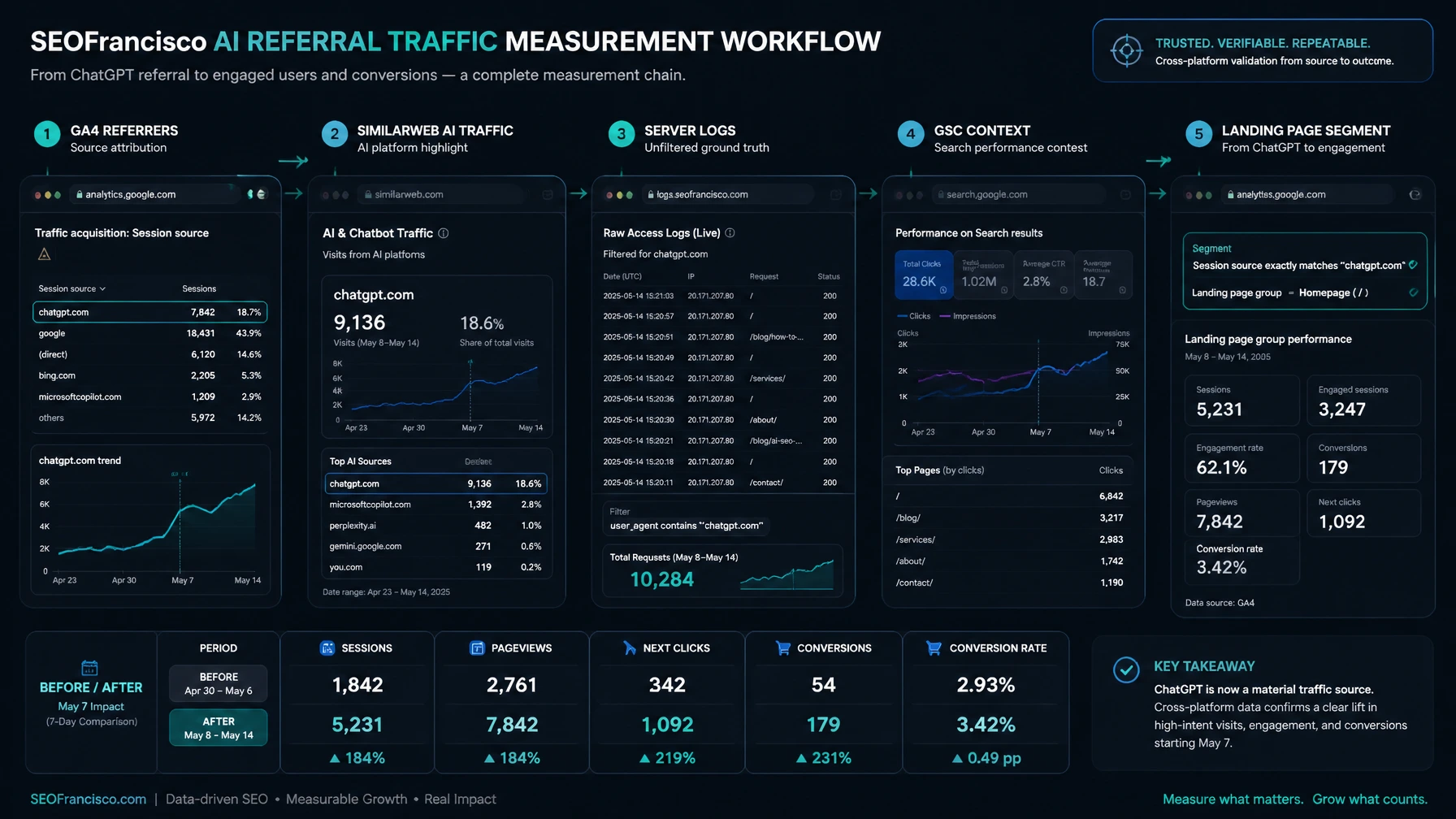Click the Engaged sessions 3,247 card
Image resolution: width=1456 pixels, height=819 pixels.
(1363, 401)
